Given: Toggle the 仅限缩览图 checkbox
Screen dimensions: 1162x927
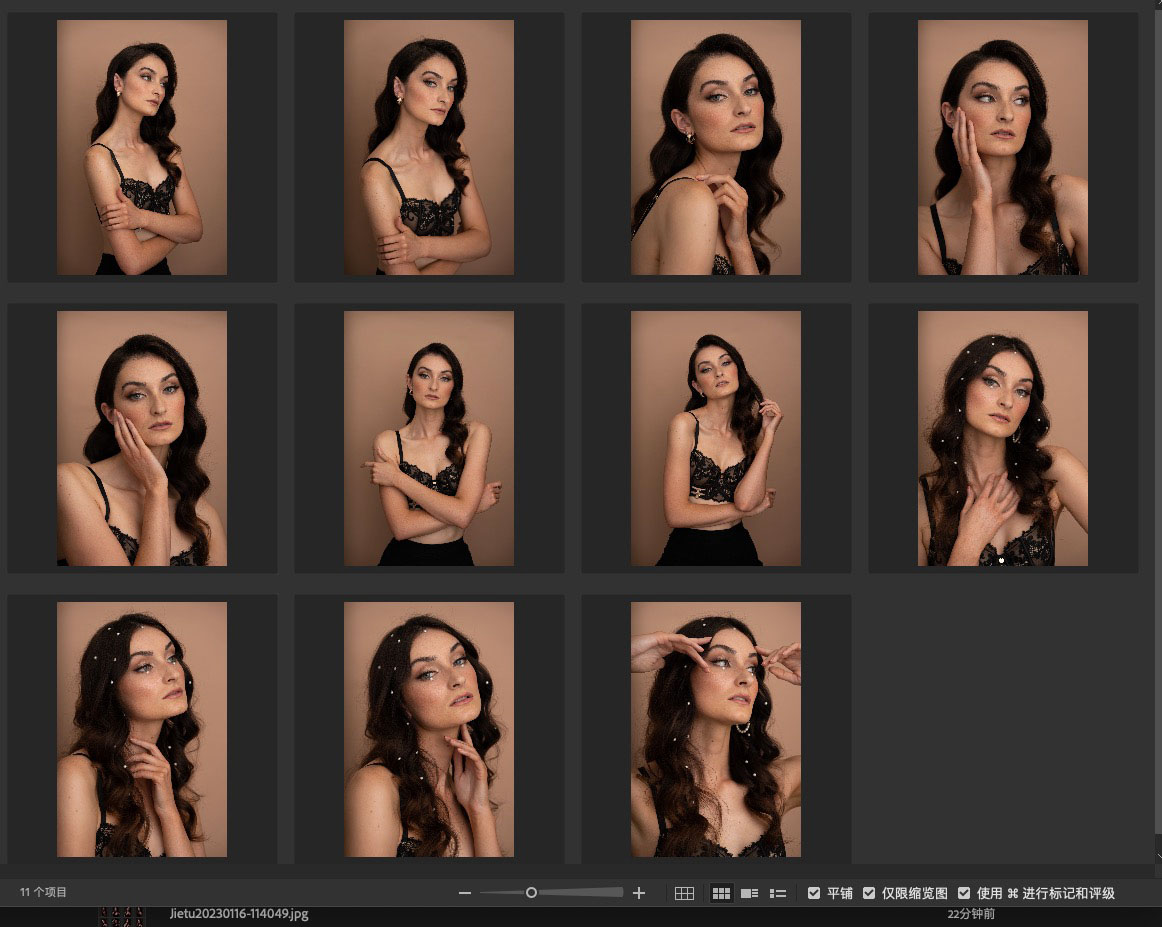Looking at the screenshot, I should point(869,893).
